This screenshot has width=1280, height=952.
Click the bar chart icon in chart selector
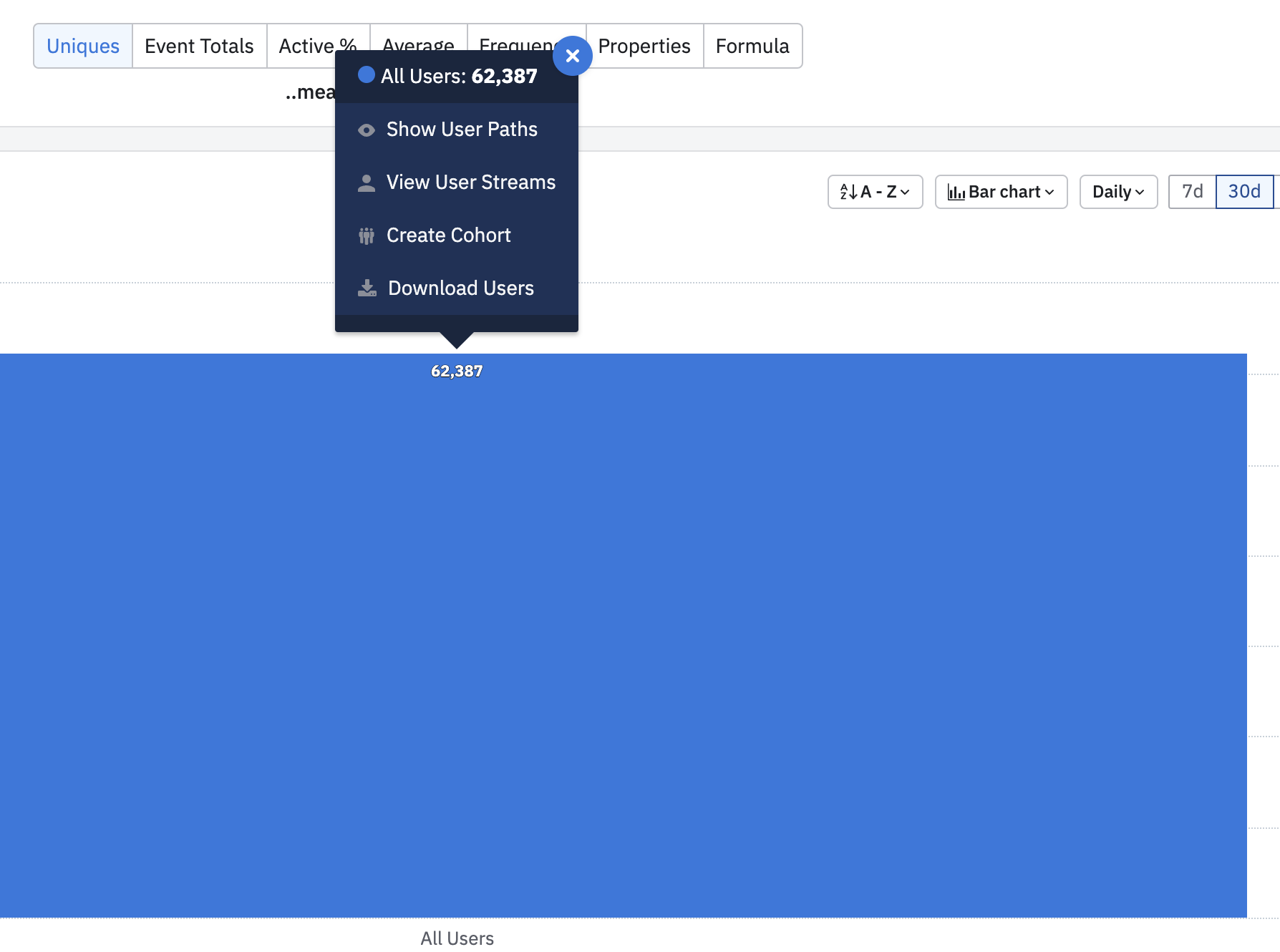coord(956,192)
